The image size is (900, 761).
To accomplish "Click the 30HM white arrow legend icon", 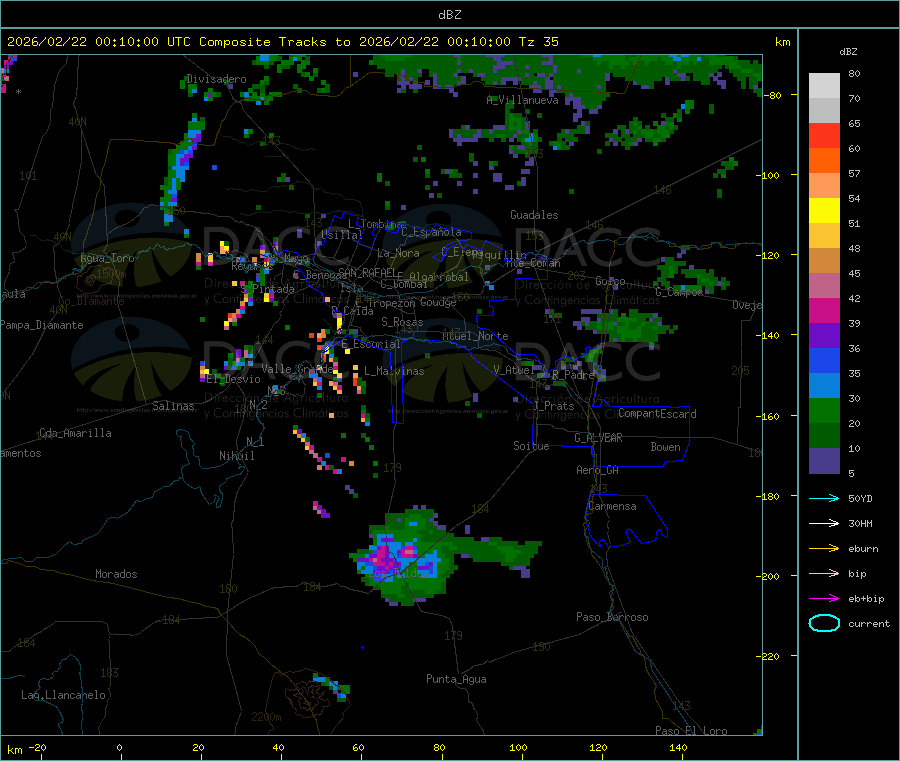I will click(x=824, y=523).
